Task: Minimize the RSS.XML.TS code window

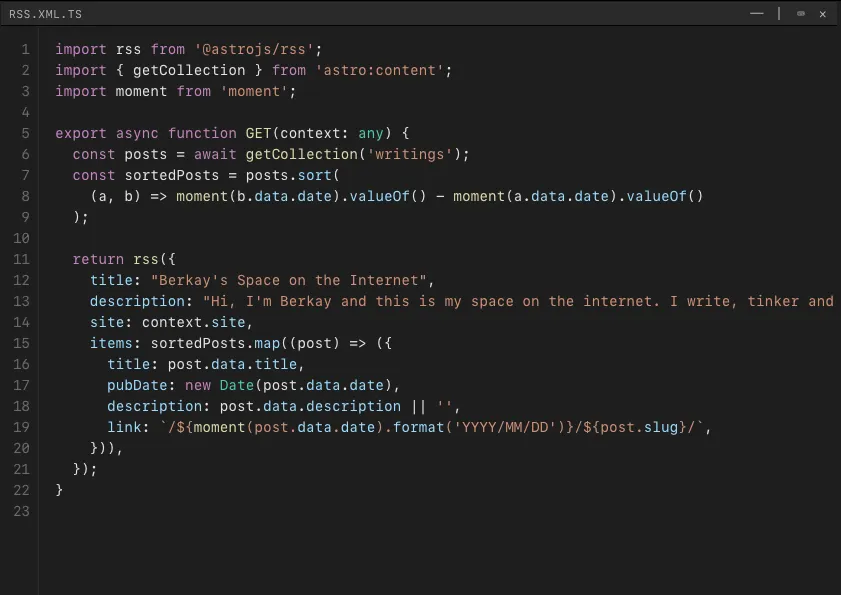Action: click(x=756, y=13)
